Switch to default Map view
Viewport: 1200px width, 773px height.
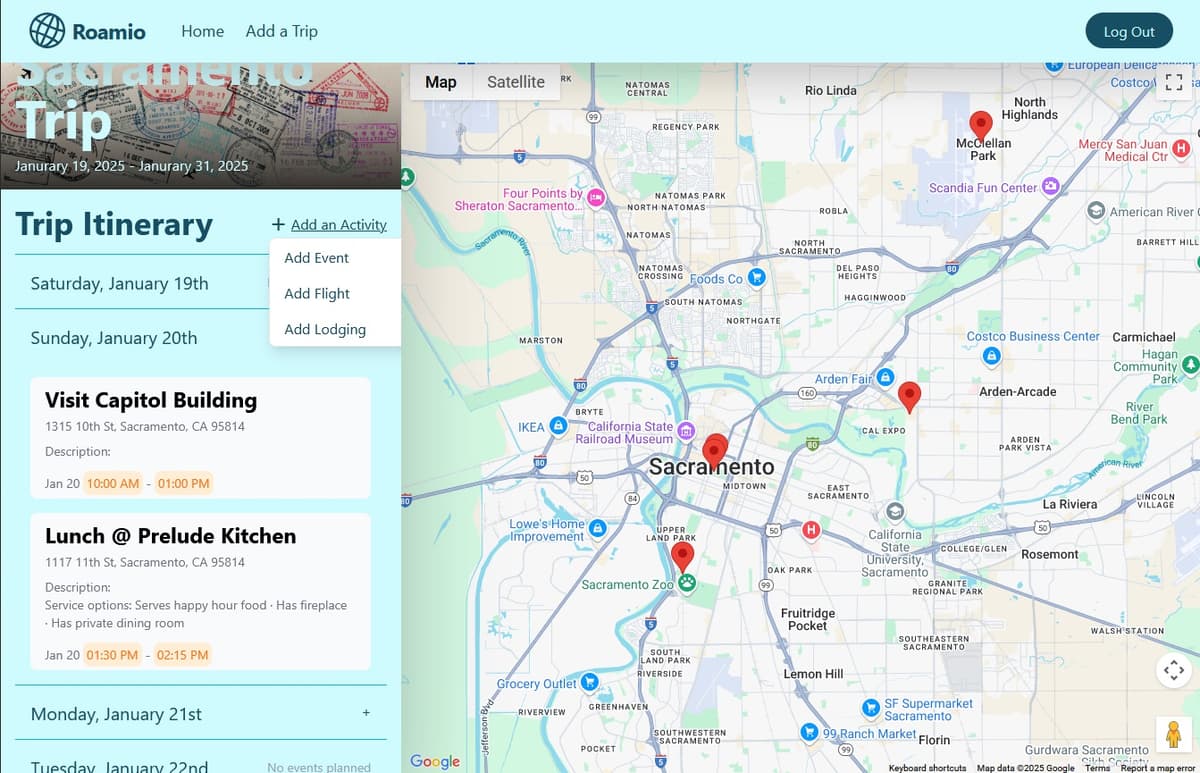(x=440, y=82)
